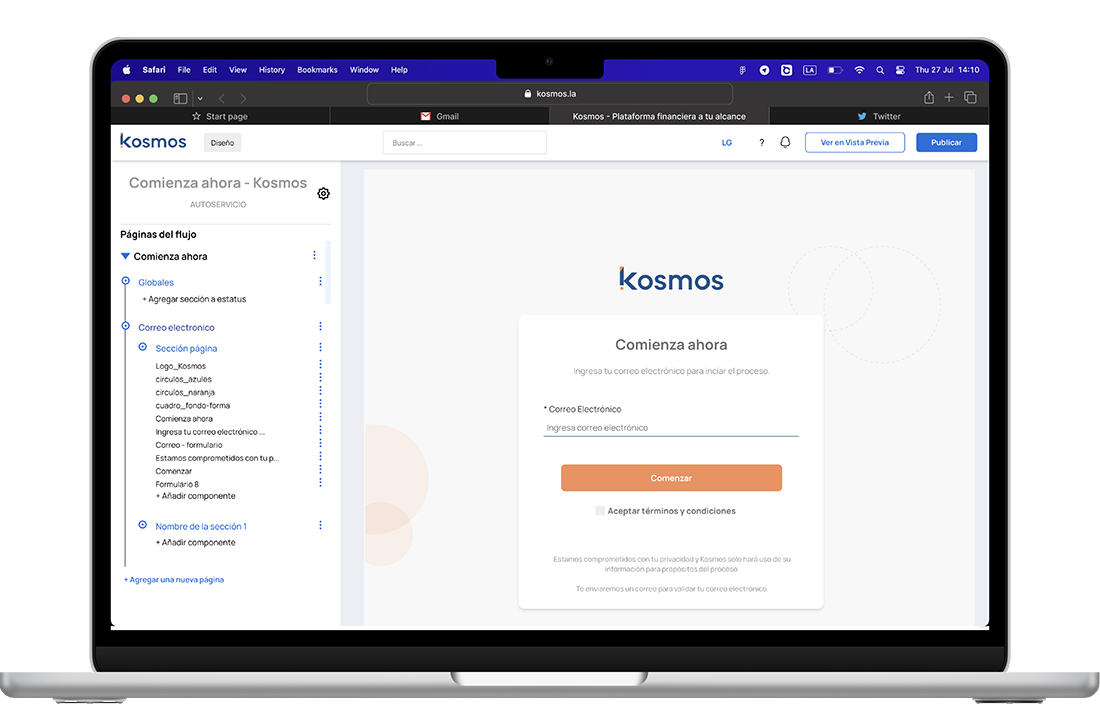
Task: Go forward in Safari
Action: [x=243, y=98]
